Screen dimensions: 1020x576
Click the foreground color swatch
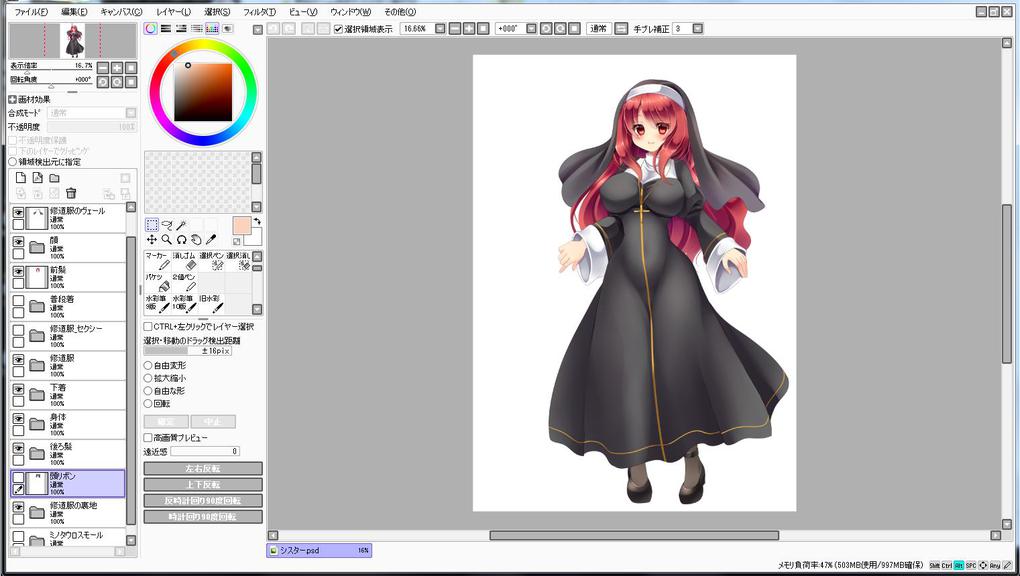click(x=241, y=226)
